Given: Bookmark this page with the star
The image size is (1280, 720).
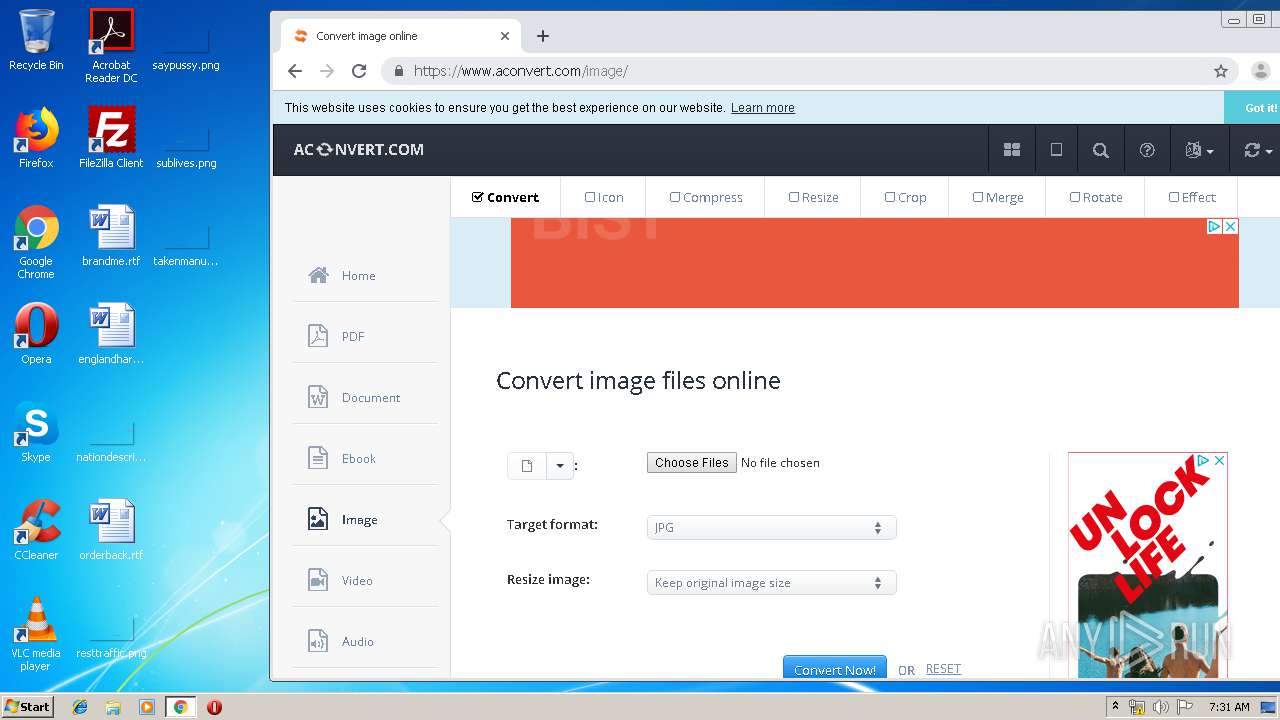Looking at the screenshot, I should pos(1220,71).
